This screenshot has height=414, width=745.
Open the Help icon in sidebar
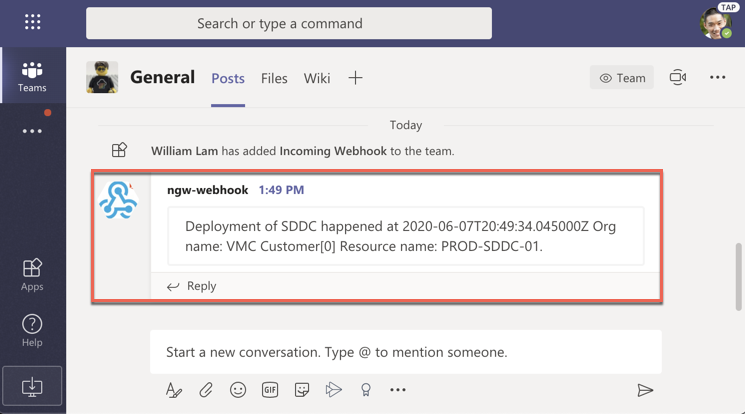coord(32,329)
